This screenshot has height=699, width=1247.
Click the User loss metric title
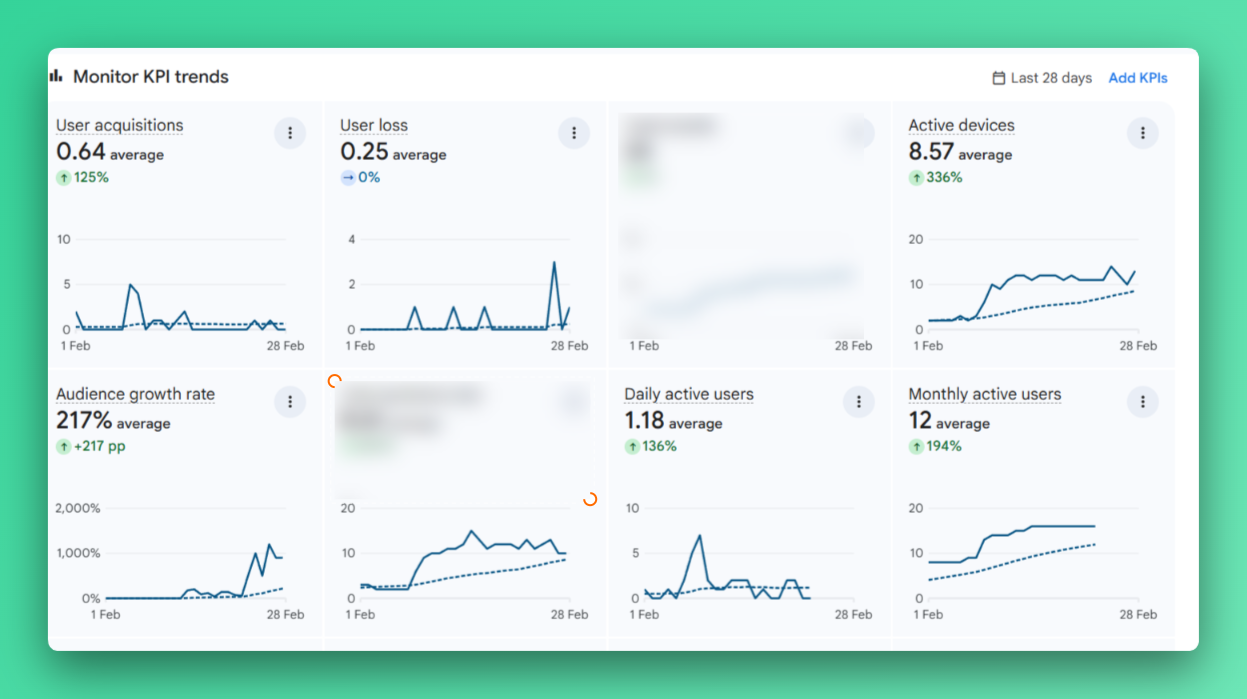pos(374,125)
